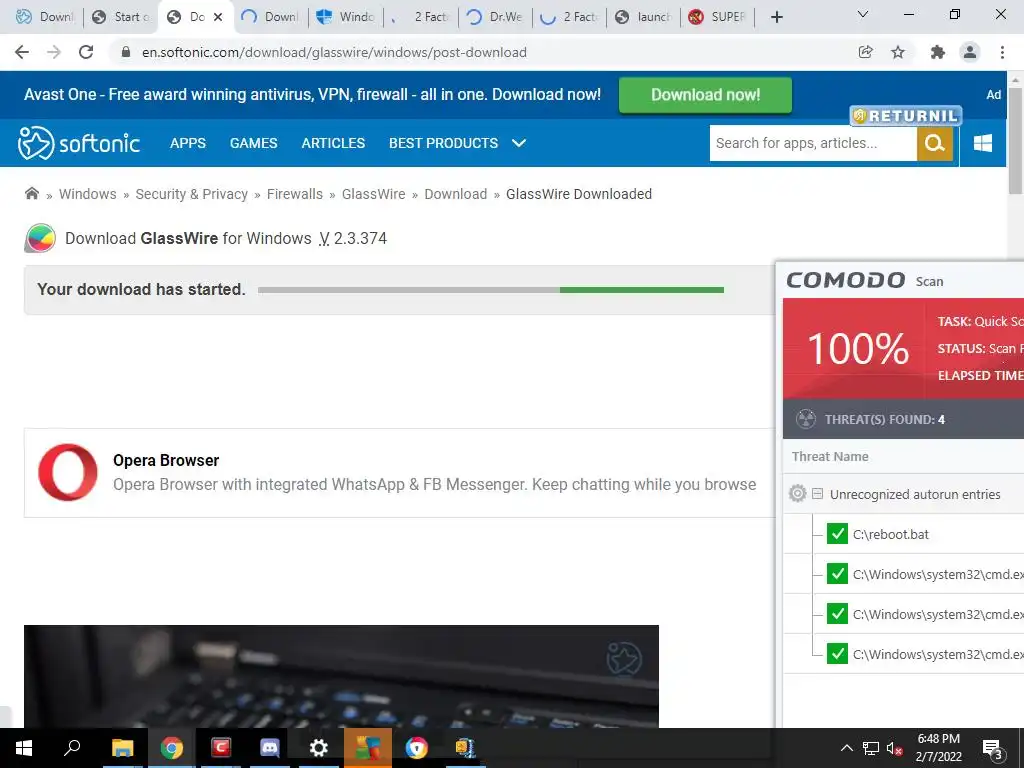
Task: Open the ARTICLES menu
Action: 333,143
